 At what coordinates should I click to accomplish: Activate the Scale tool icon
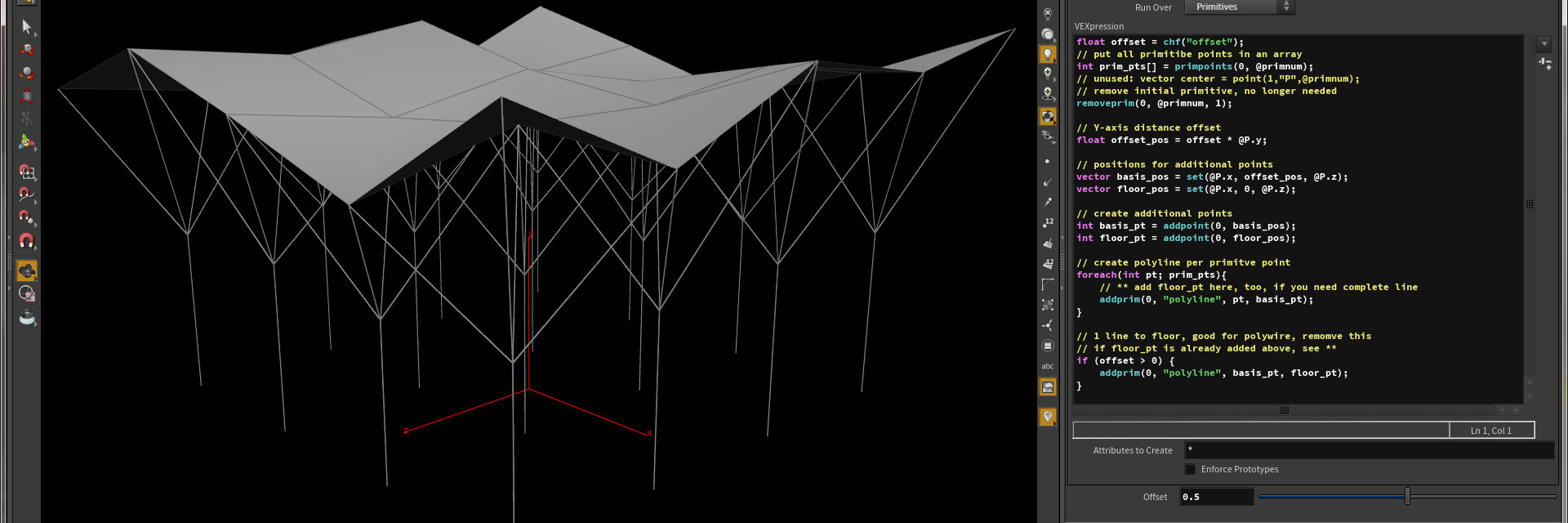(x=27, y=96)
